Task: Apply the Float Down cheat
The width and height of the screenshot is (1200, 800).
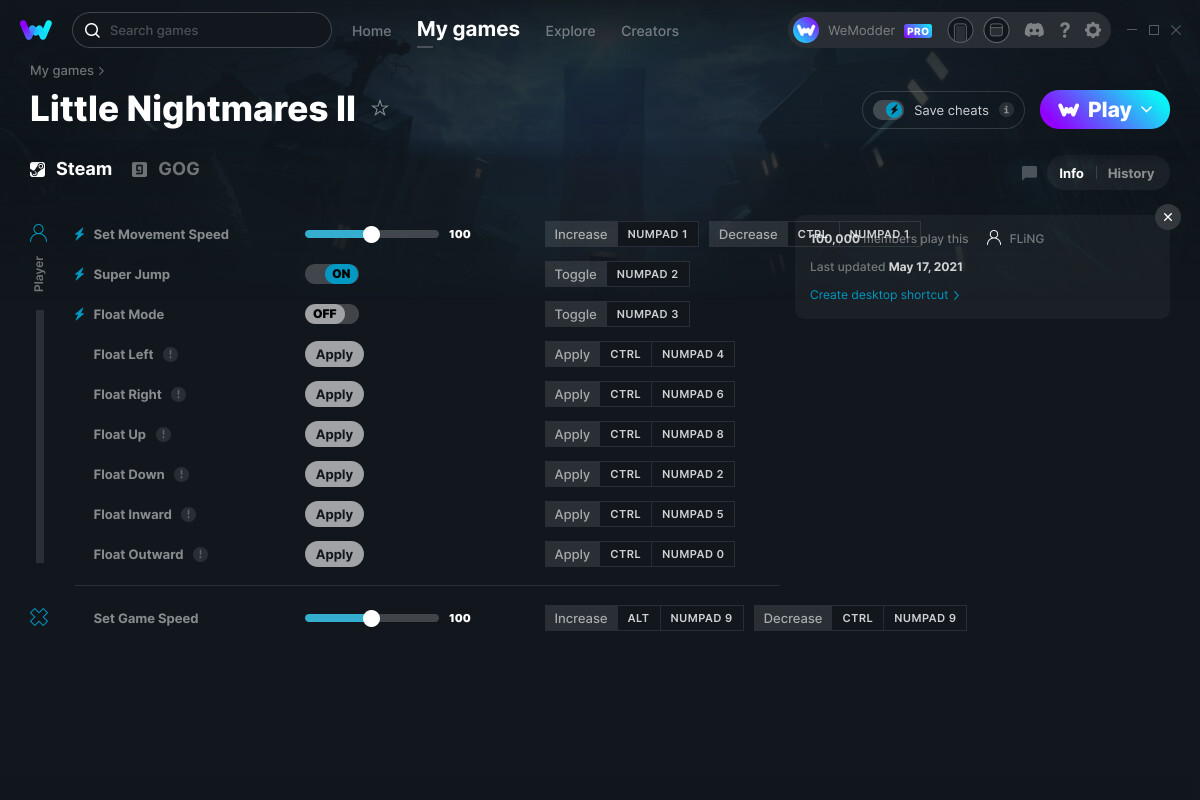Action: point(334,474)
